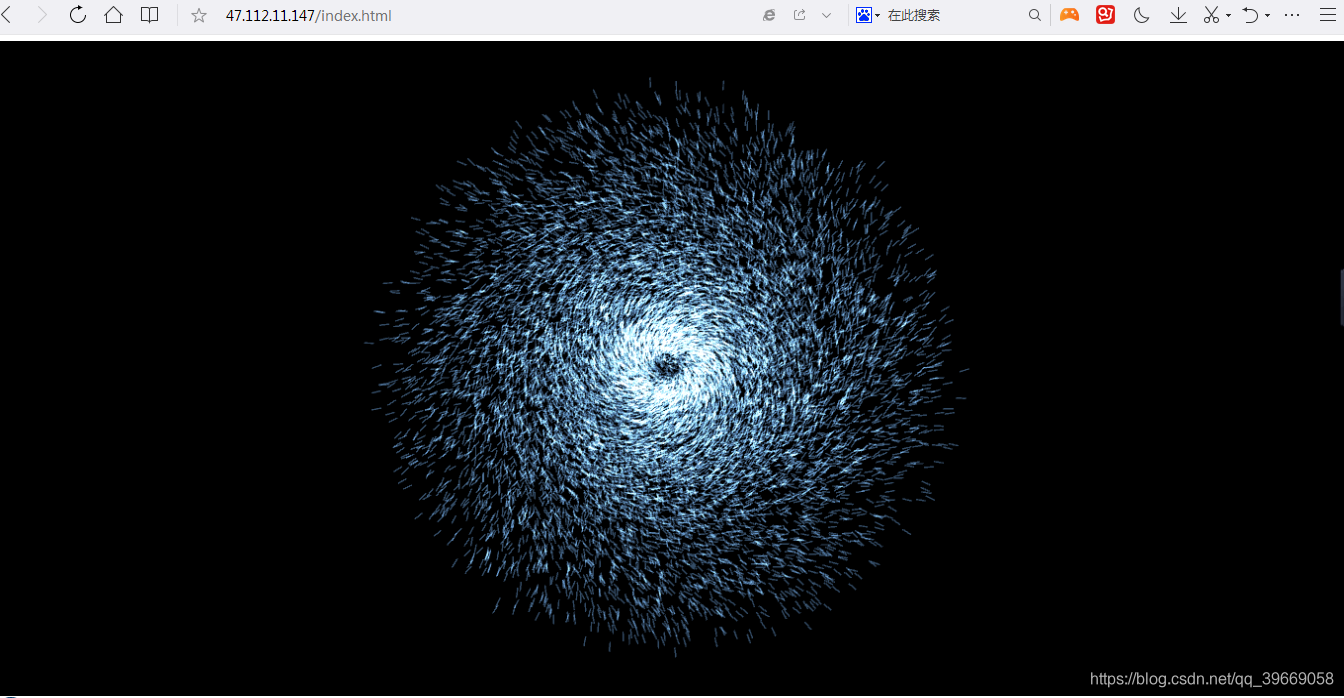Toggle night mode with the moon icon

(1142, 15)
